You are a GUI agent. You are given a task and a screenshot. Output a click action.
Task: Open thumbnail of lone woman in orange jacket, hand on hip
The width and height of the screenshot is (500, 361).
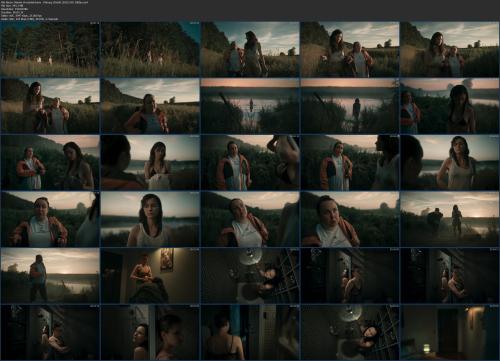[x=150, y=106]
